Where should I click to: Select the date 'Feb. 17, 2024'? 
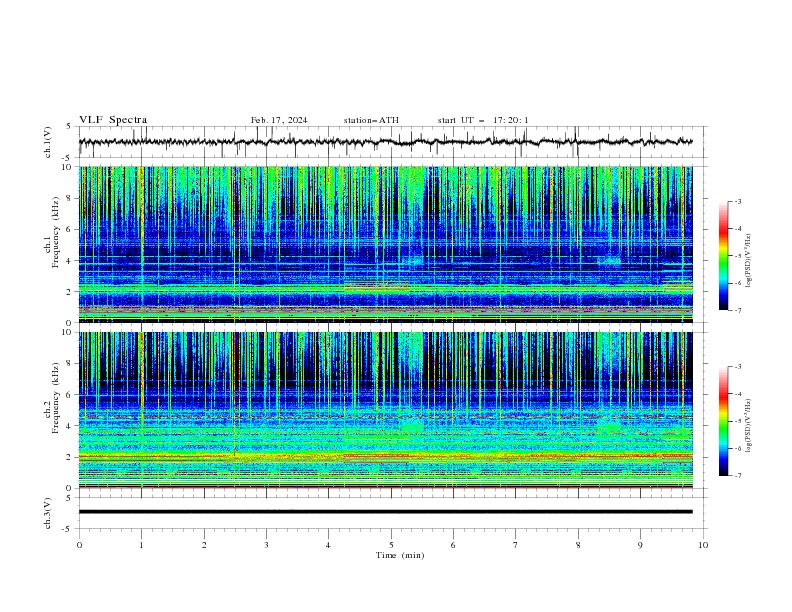279,120
